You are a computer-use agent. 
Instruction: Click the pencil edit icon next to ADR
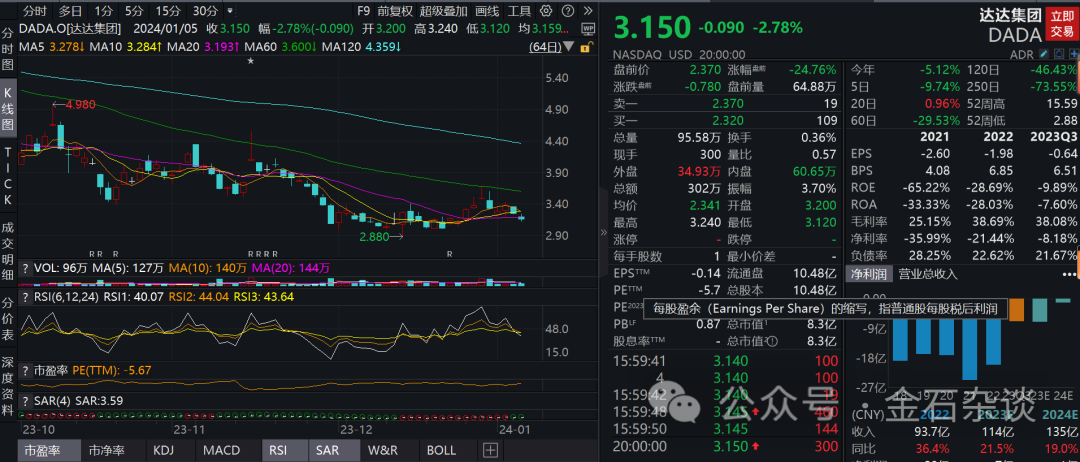(1043, 54)
